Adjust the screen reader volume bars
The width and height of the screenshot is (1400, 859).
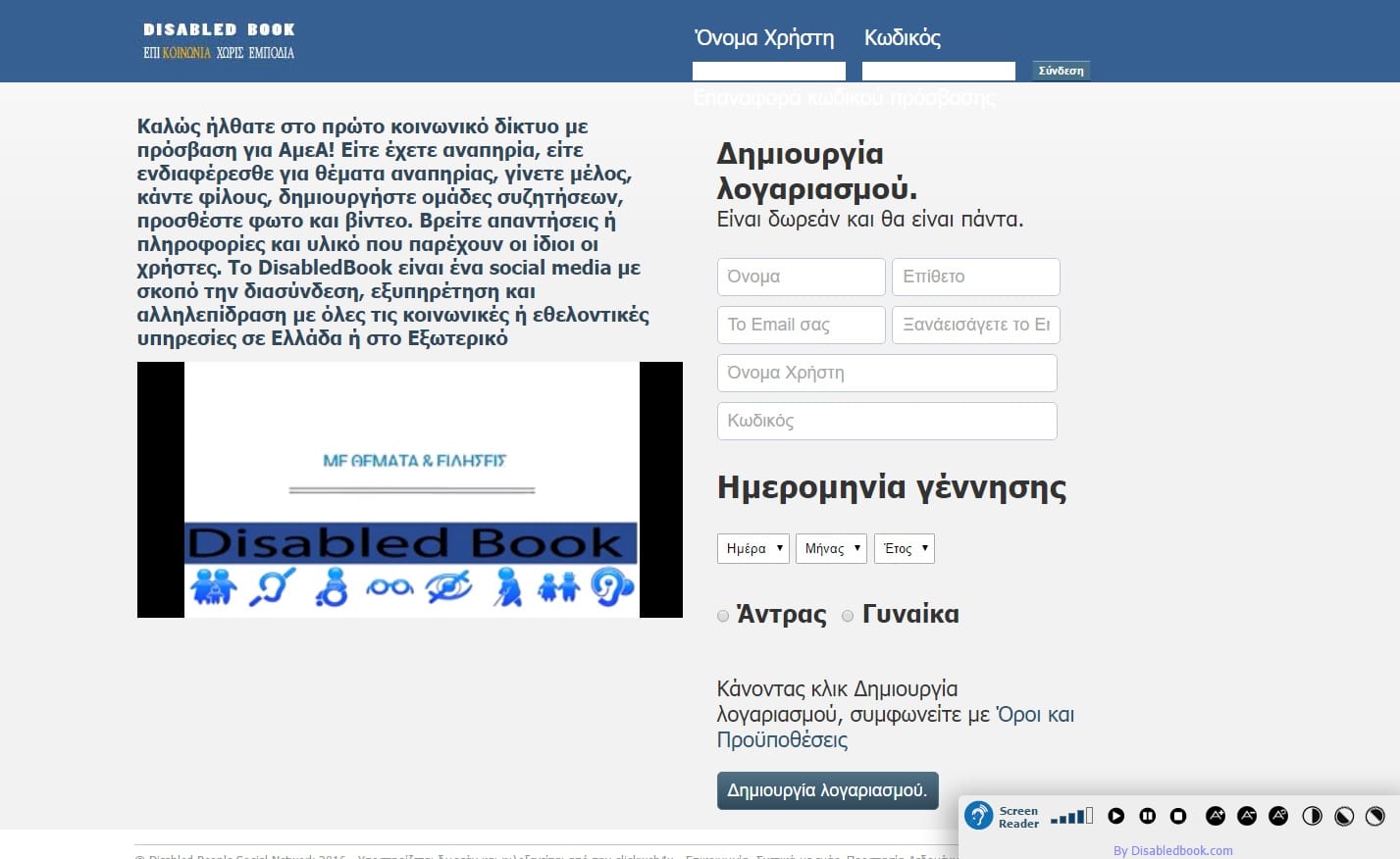point(1071,816)
